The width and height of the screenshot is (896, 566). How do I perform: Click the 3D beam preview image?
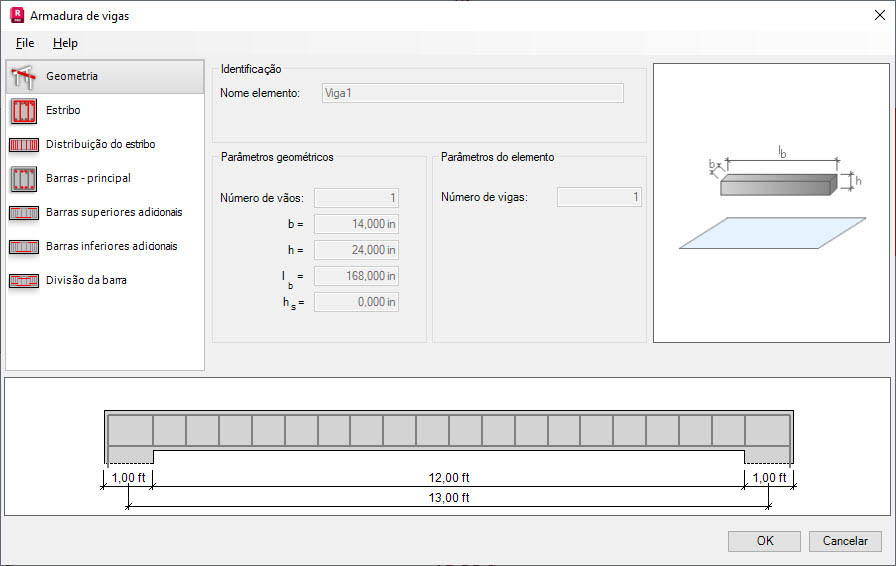coord(771,203)
